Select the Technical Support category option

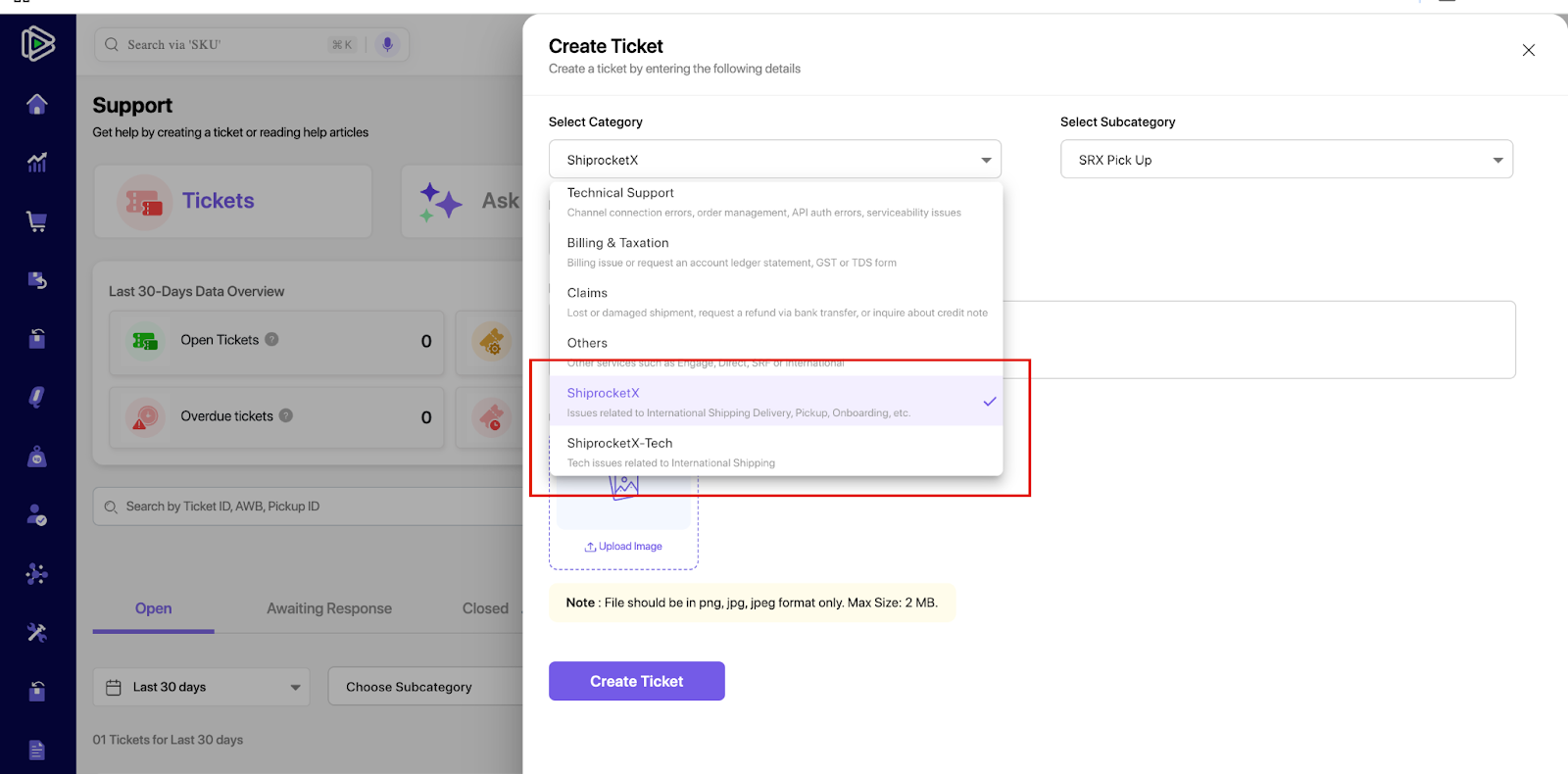[776, 202]
